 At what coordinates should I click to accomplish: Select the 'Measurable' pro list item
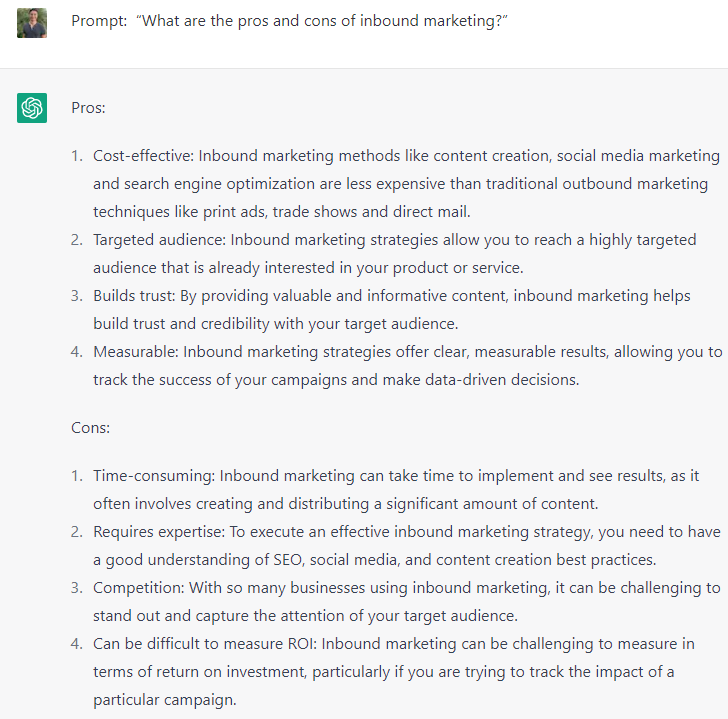(x=396, y=366)
